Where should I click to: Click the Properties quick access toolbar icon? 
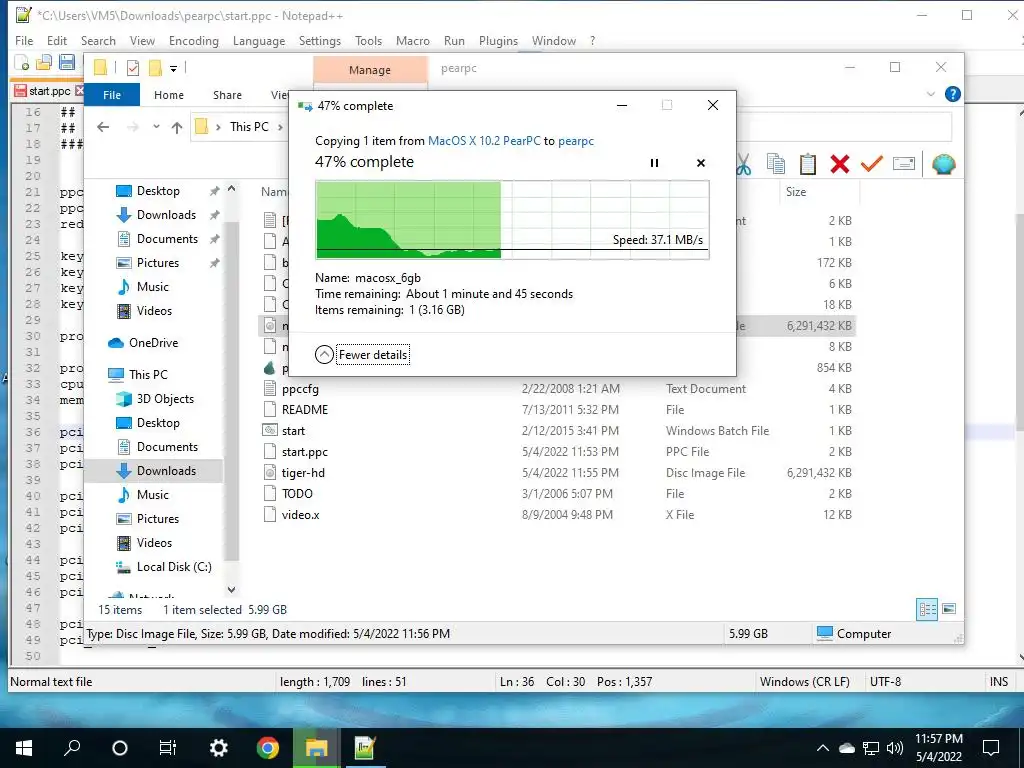click(x=133, y=68)
